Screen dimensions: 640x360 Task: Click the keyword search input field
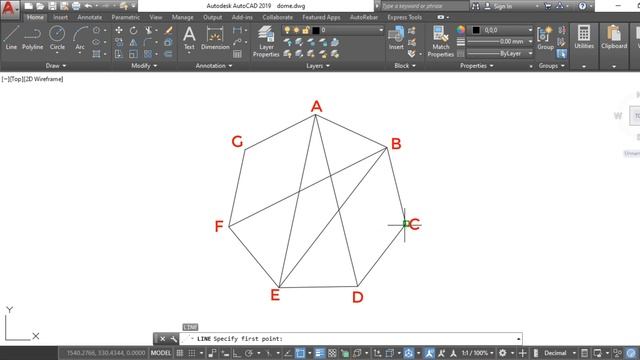click(x=424, y=6)
